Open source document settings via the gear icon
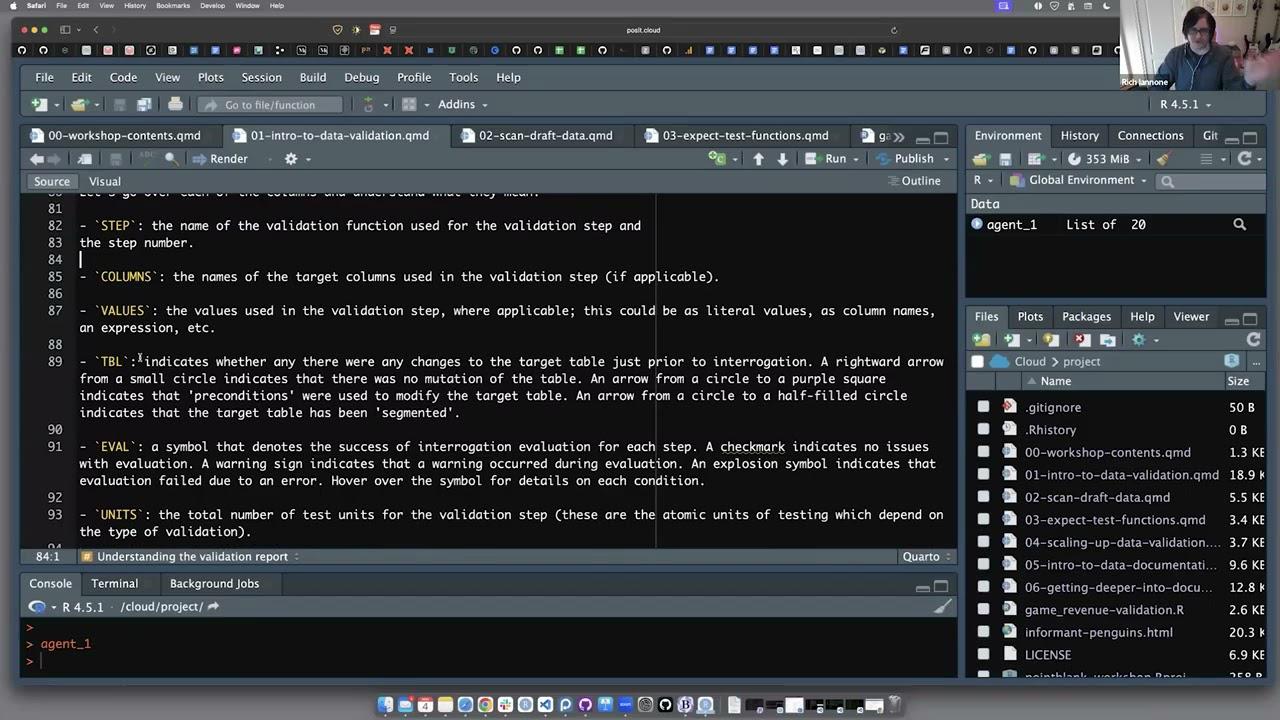 (x=290, y=158)
